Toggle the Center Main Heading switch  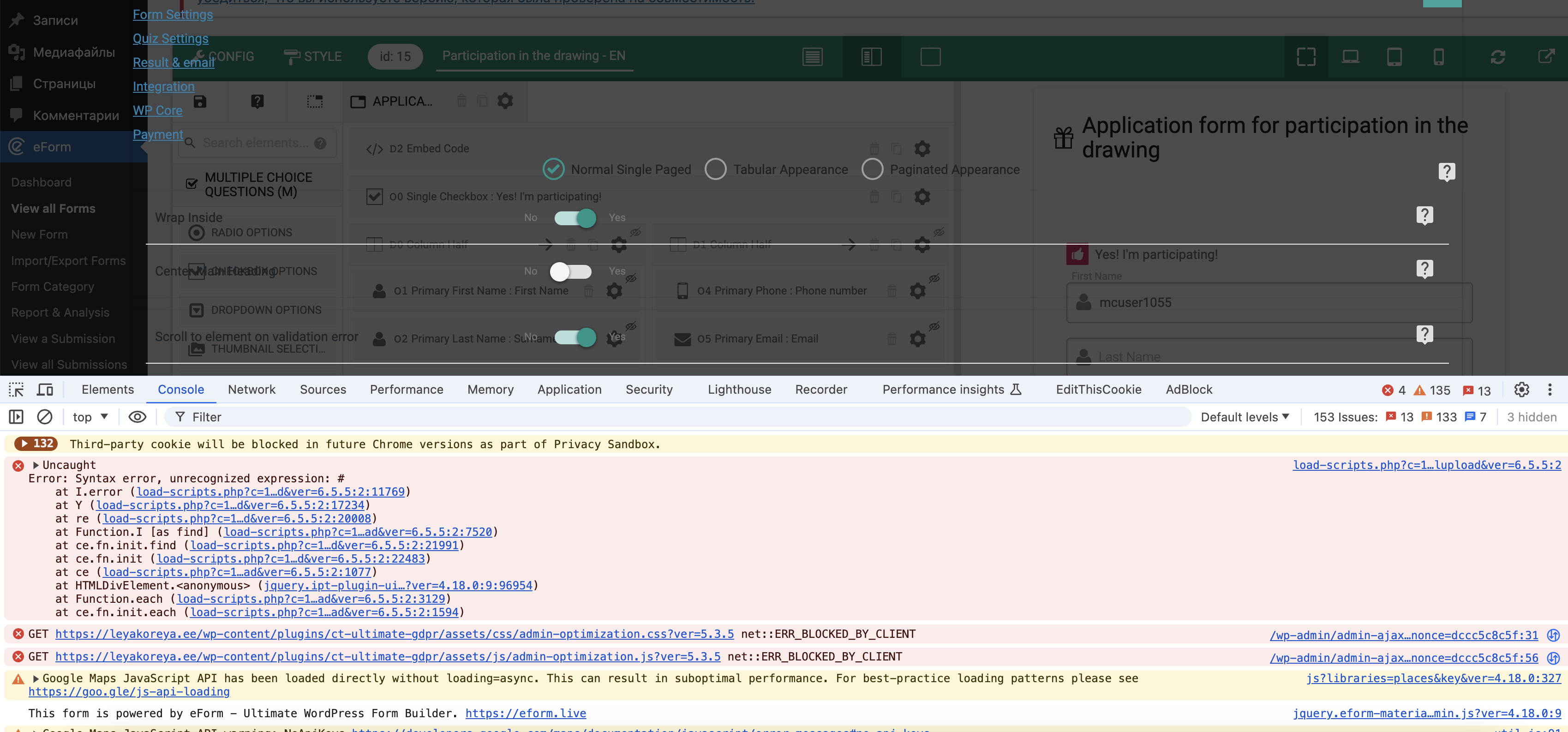click(571, 271)
